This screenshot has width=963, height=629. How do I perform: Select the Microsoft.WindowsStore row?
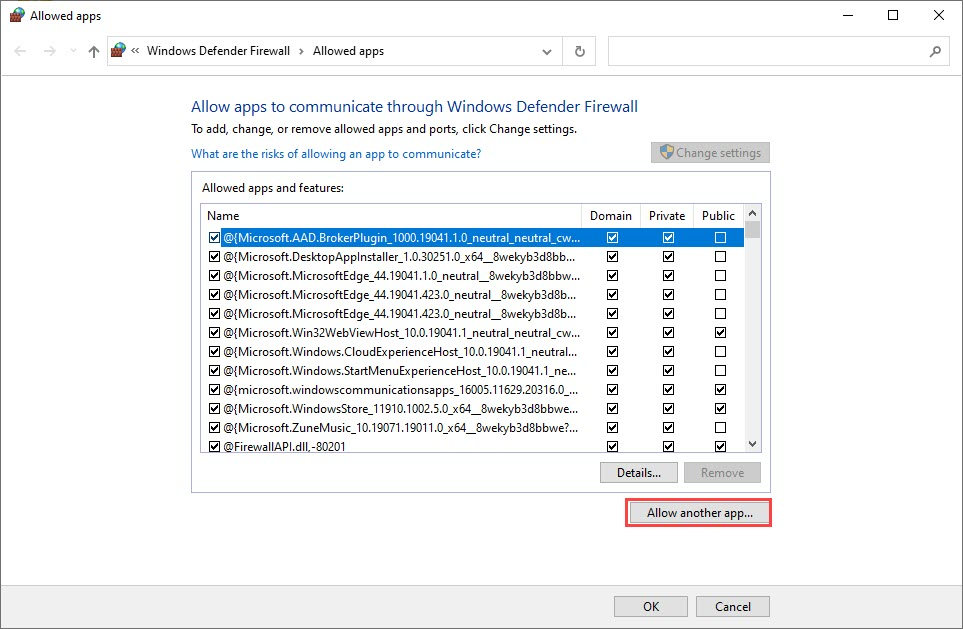coord(473,408)
